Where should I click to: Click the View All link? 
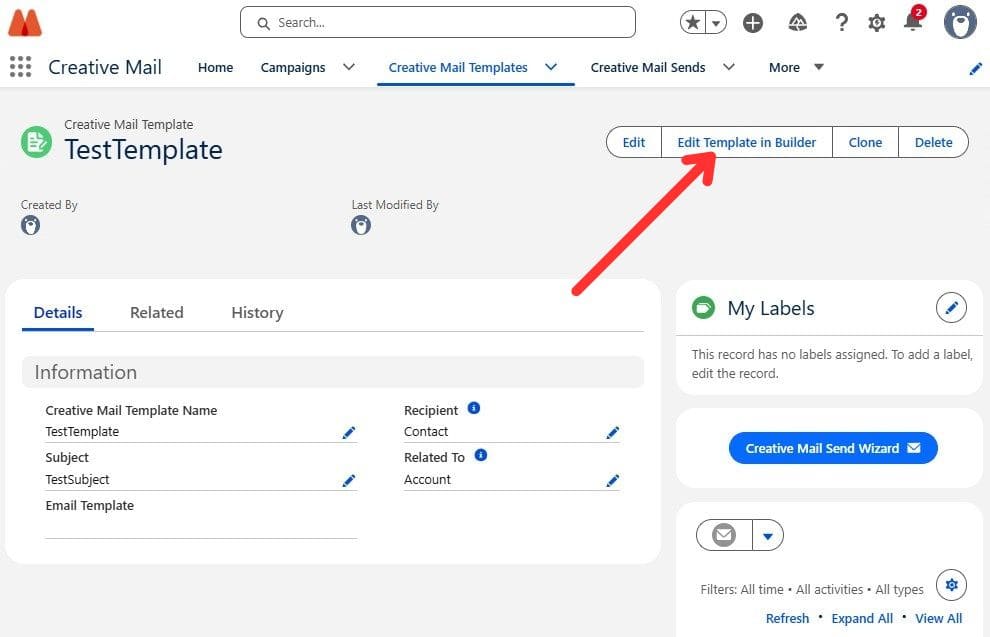(938, 618)
